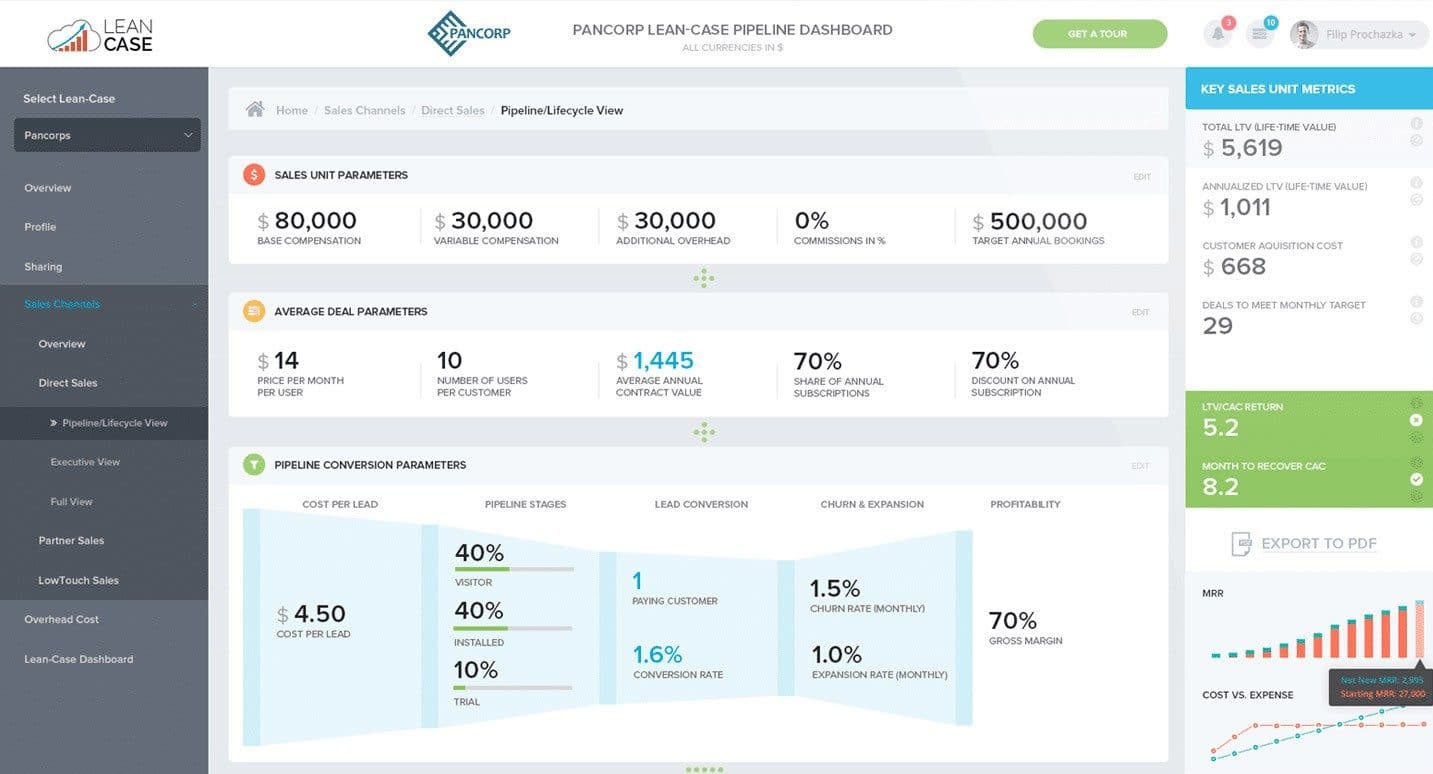This screenshot has width=1433, height=774.
Task: Click the X toggle on LTV/CAC Return
Action: [1416, 420]
